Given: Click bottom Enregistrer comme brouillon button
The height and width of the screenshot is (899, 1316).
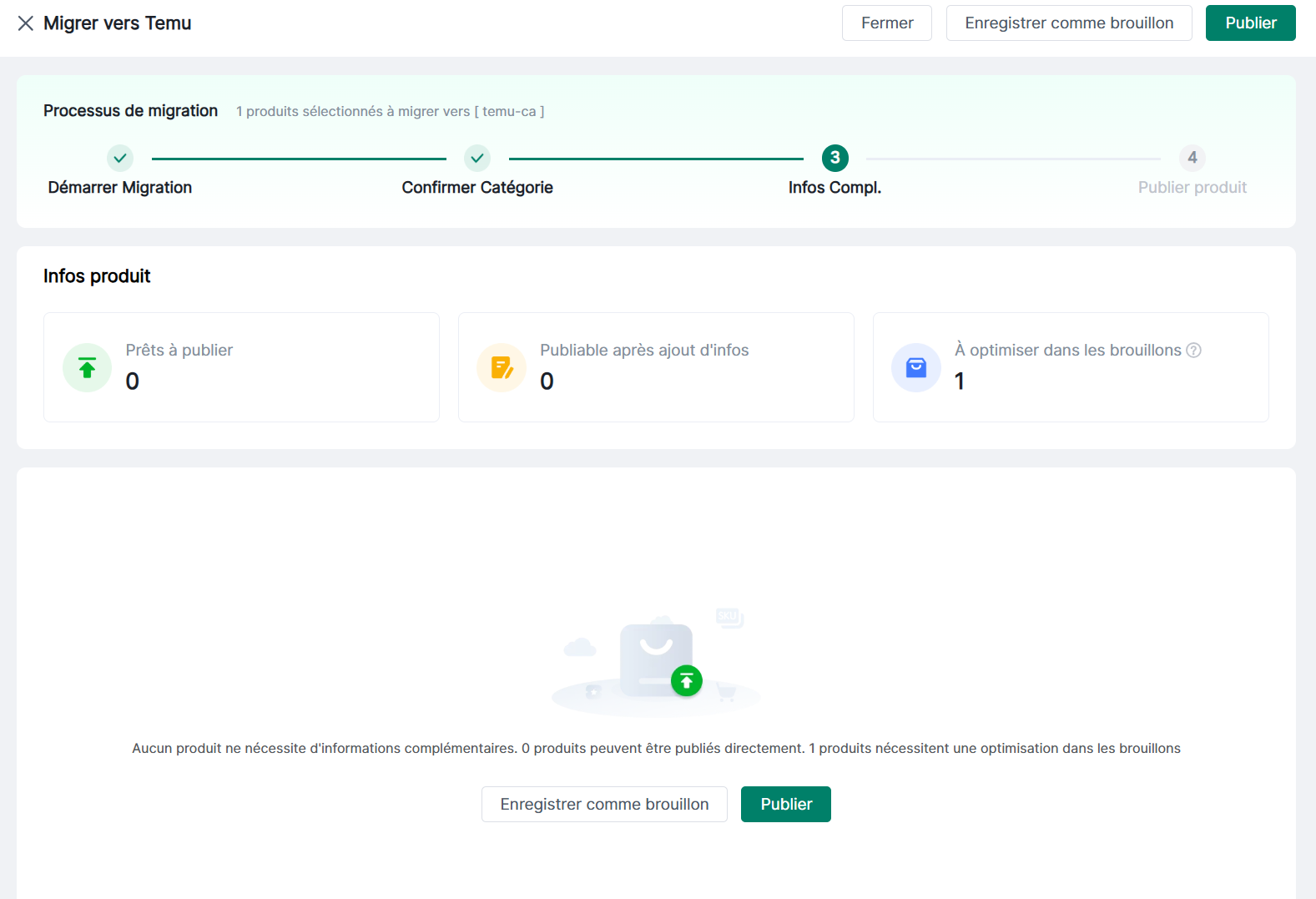Looking at the screenshot, I should pyautogui.click(x=604, y=804).
